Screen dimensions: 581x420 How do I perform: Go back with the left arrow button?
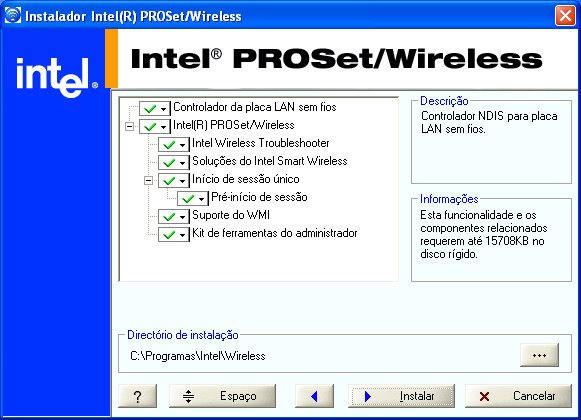314,396
